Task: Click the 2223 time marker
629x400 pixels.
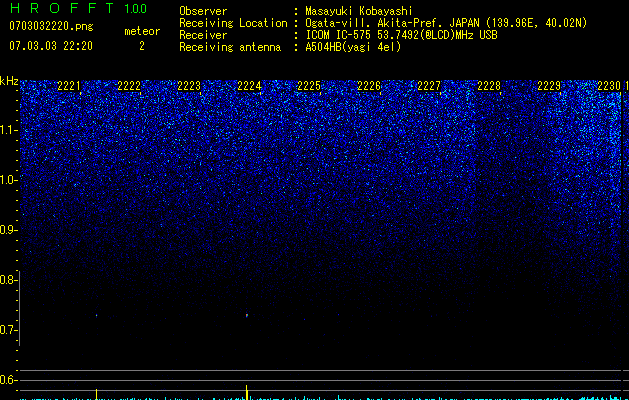Action: [189, 86]
